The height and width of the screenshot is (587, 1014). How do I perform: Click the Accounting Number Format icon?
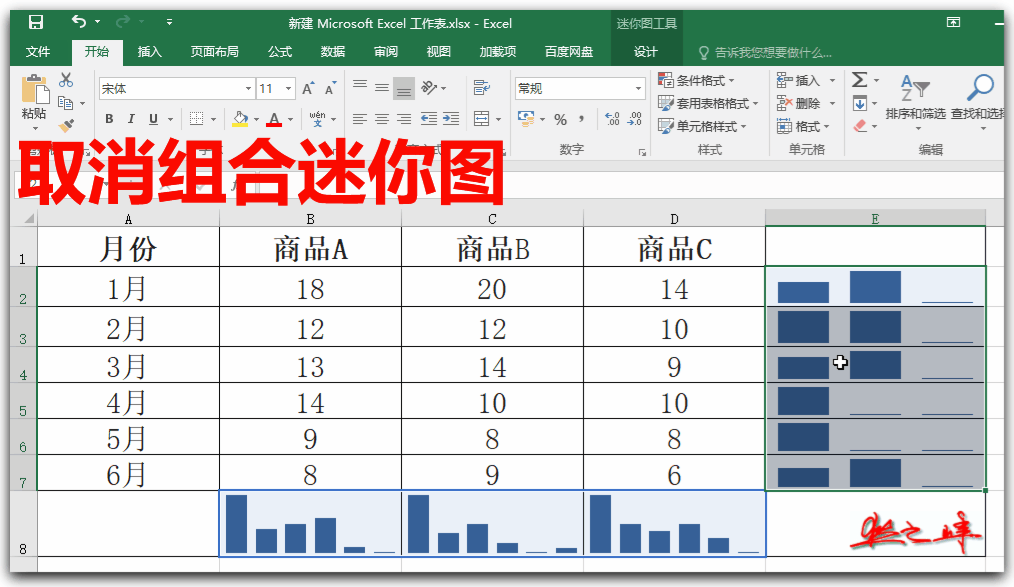(x=526, y=119)
